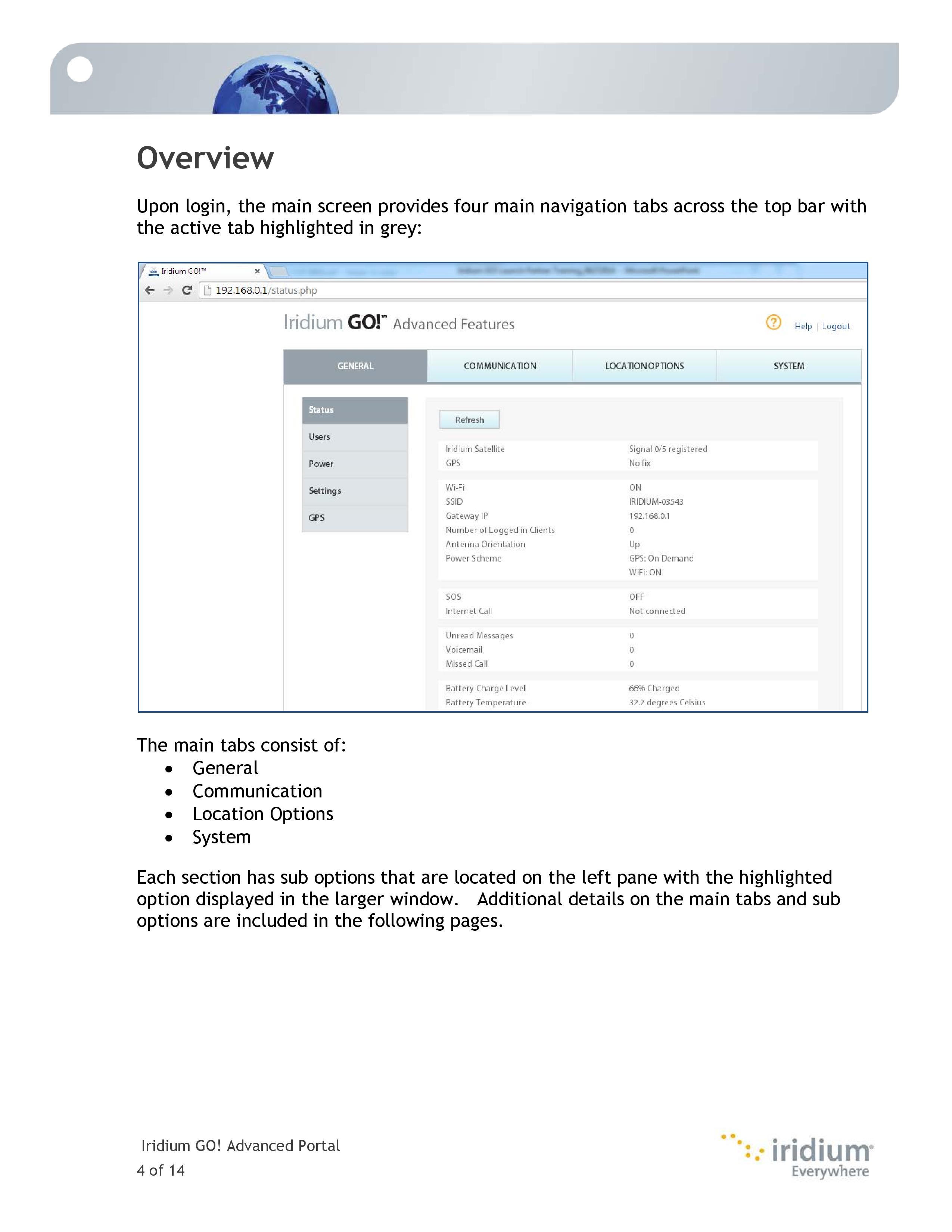Click the 'Unread Messages' label
Viewport: 952px width, 1232px height.
pos(479,636)
